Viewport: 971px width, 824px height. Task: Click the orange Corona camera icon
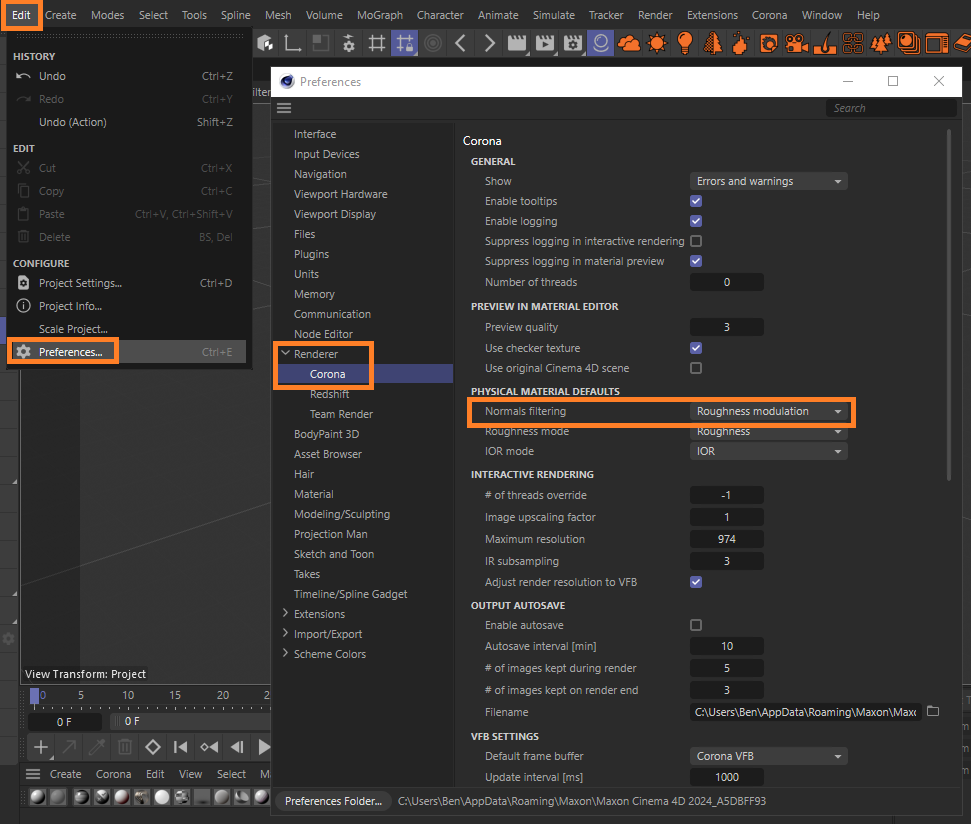pyautogui.click(x=796, y=43)
